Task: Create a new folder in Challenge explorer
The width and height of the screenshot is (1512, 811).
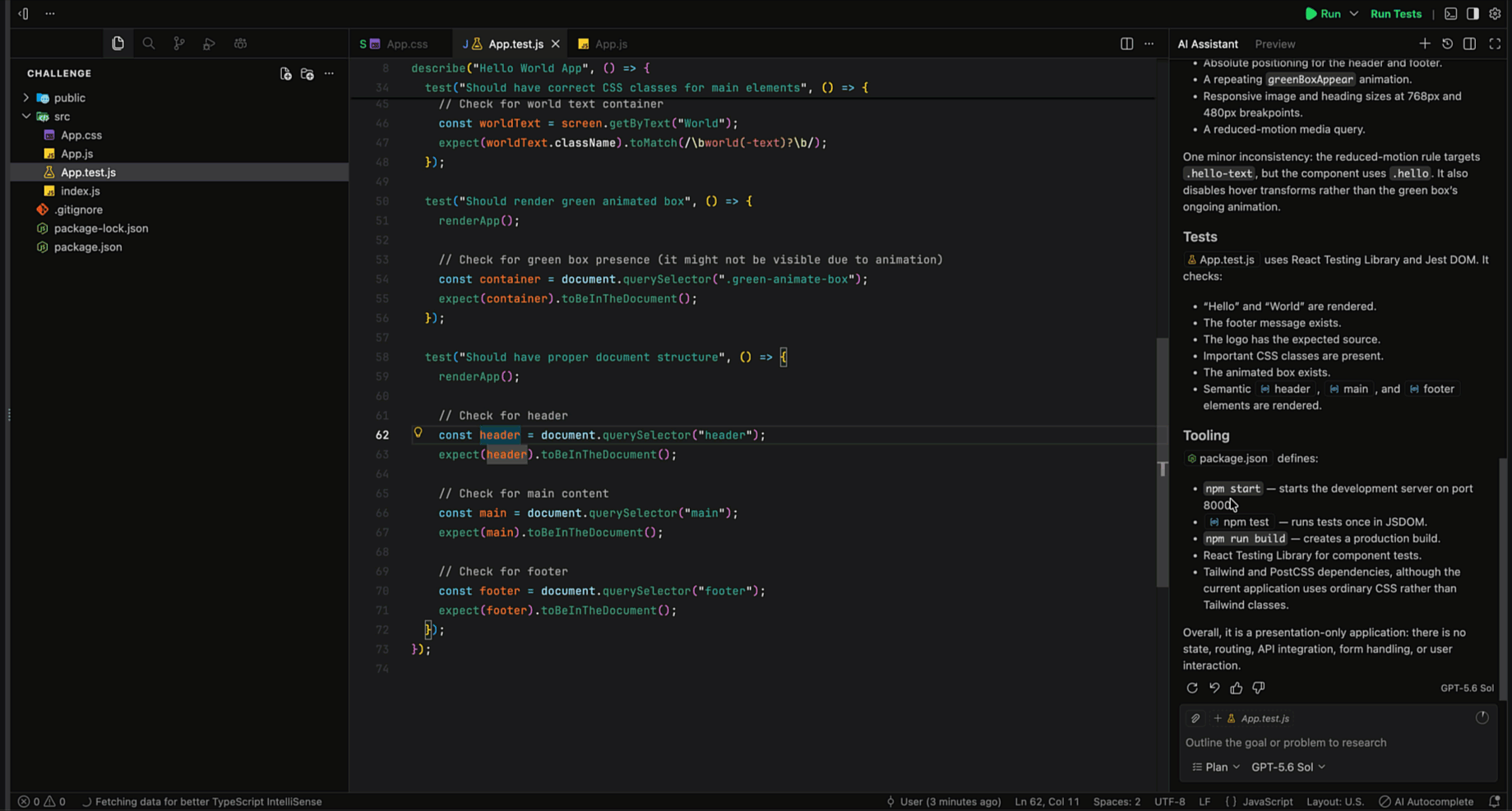Action: pos(307,74)
